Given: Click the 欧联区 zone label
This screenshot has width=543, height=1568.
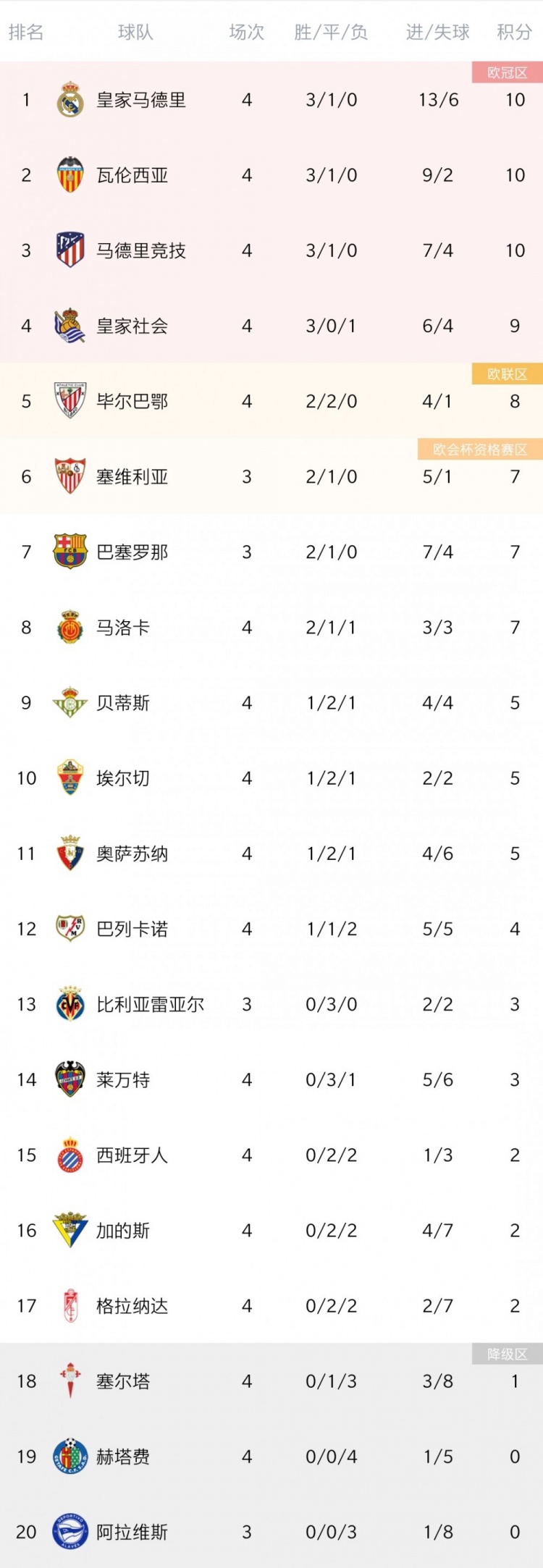Looking at the screenshot, I should pos(508,374).
